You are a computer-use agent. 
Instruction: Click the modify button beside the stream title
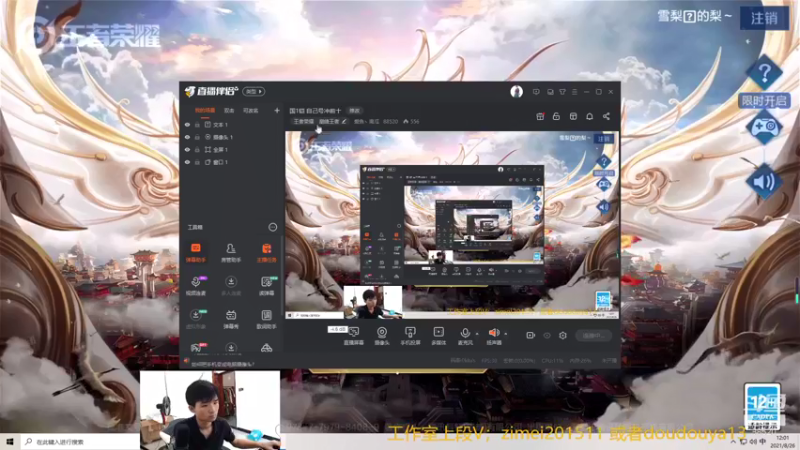[x=354, y=110]
